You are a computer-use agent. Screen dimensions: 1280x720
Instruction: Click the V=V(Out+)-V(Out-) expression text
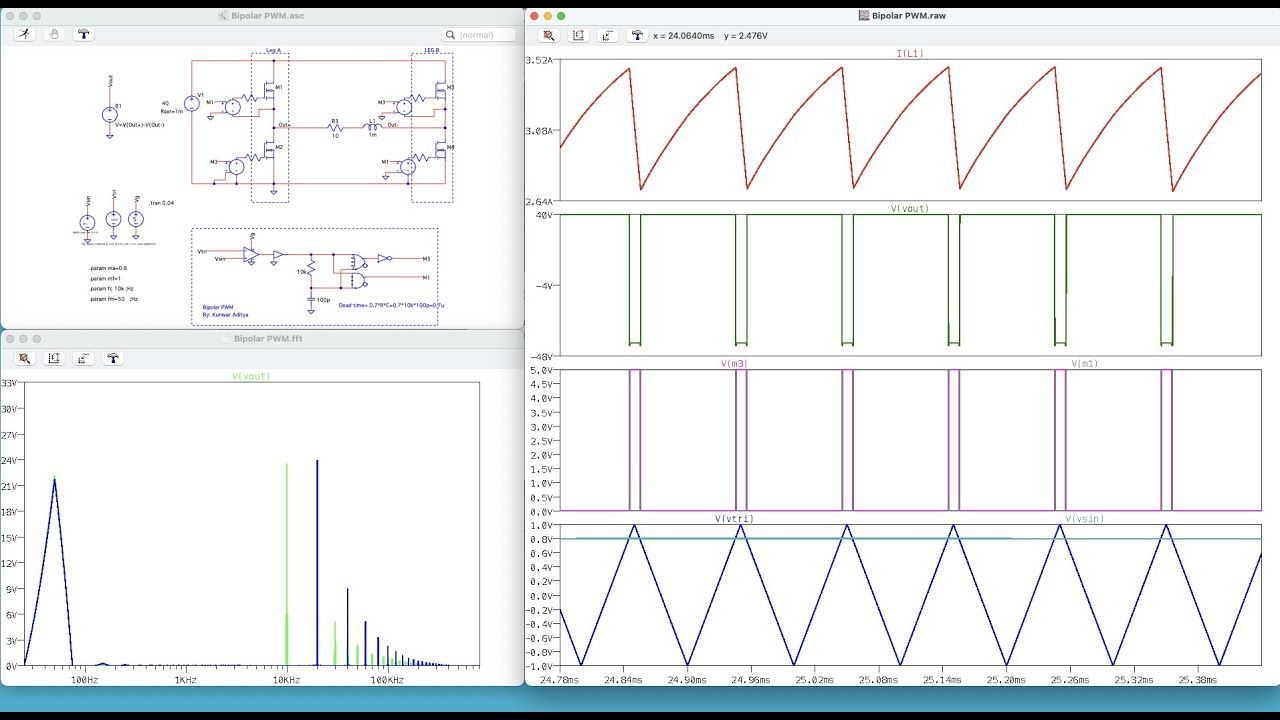(x=140, y=125)
